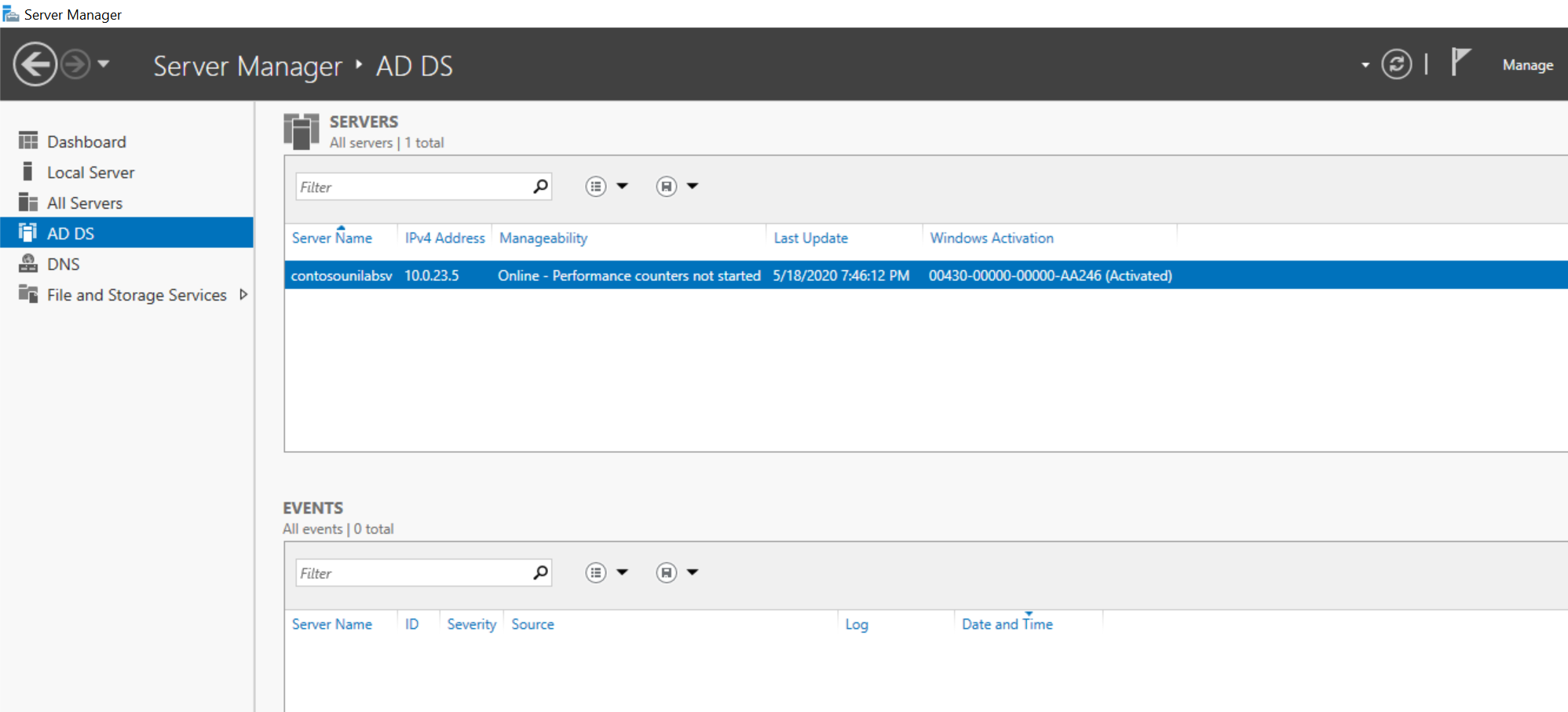1568x712 pixels.
Task: Click activation 00430-00000-00000-AA246 cell
Action: click(1051, 276)
